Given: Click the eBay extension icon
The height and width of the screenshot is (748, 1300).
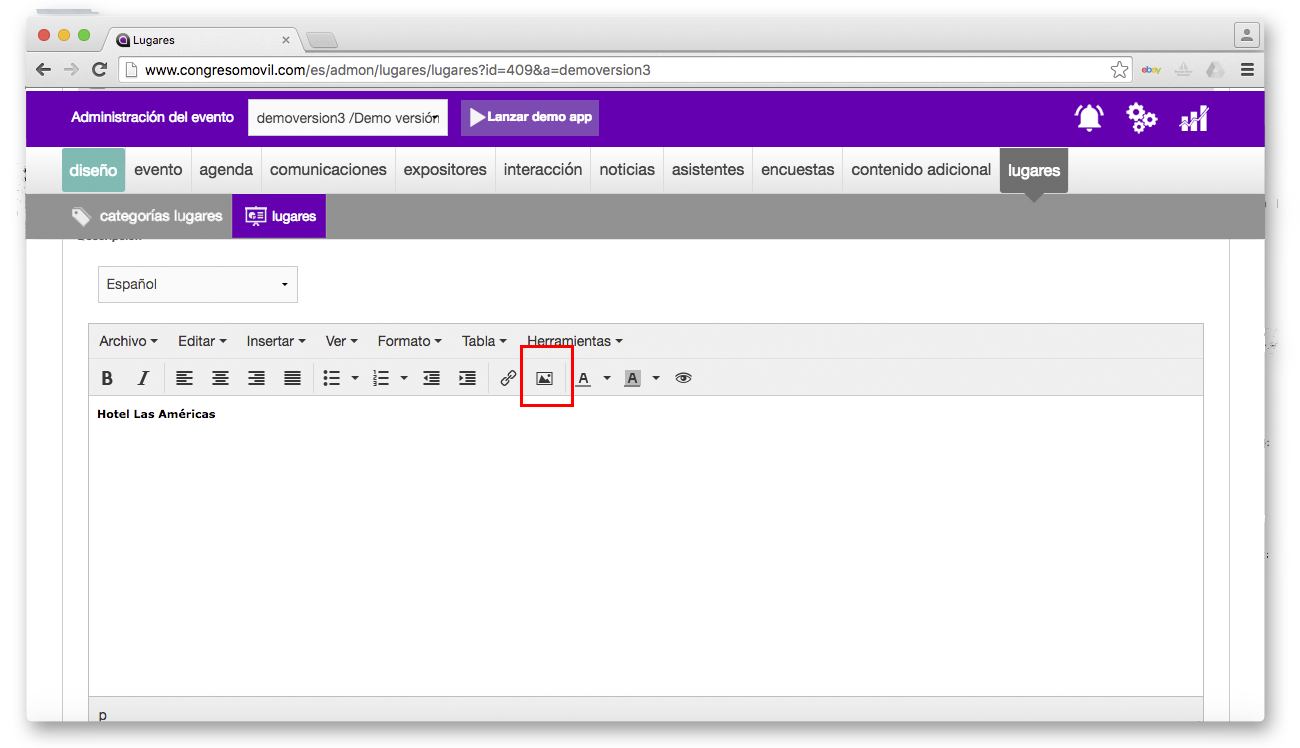Looking at the screenshot, I should [1151, 70].
